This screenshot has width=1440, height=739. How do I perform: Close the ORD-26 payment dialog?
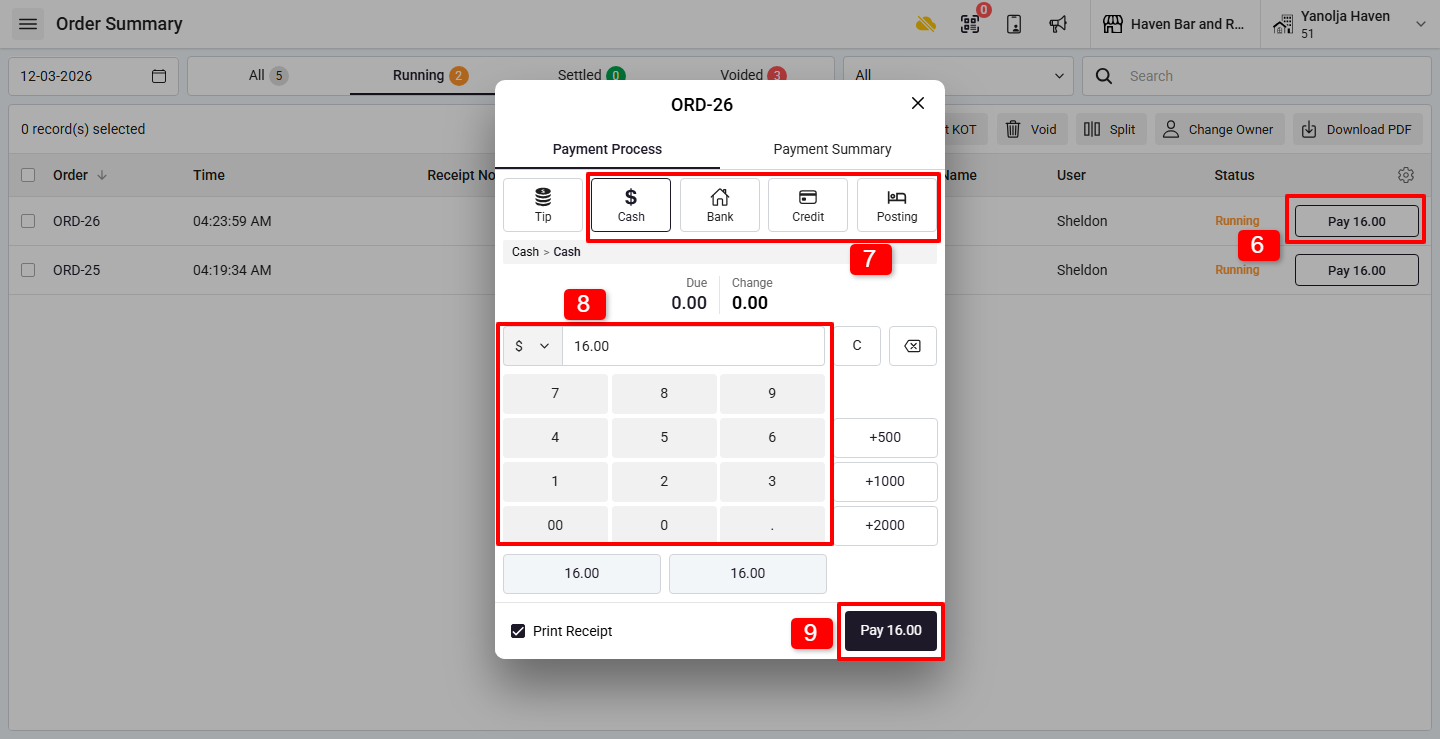coord(918,103)
